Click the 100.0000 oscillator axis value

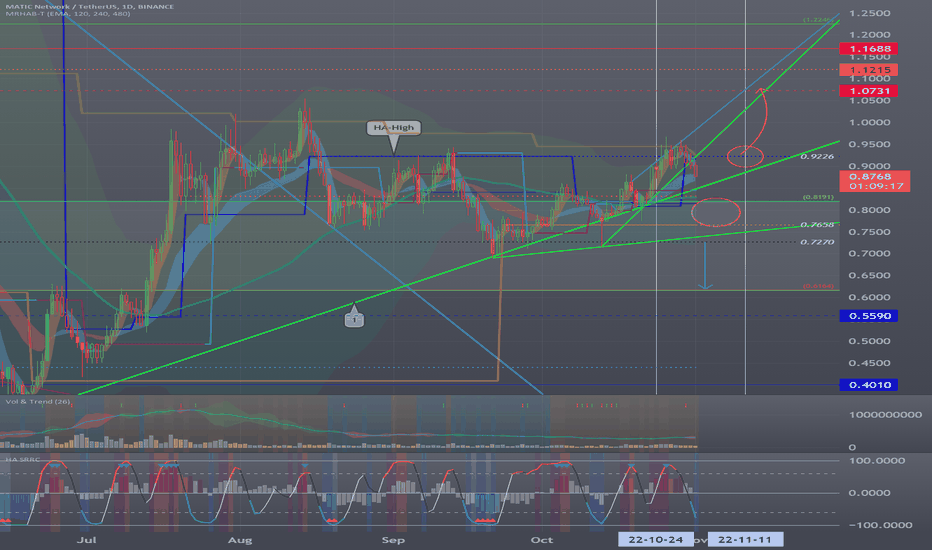877,461
